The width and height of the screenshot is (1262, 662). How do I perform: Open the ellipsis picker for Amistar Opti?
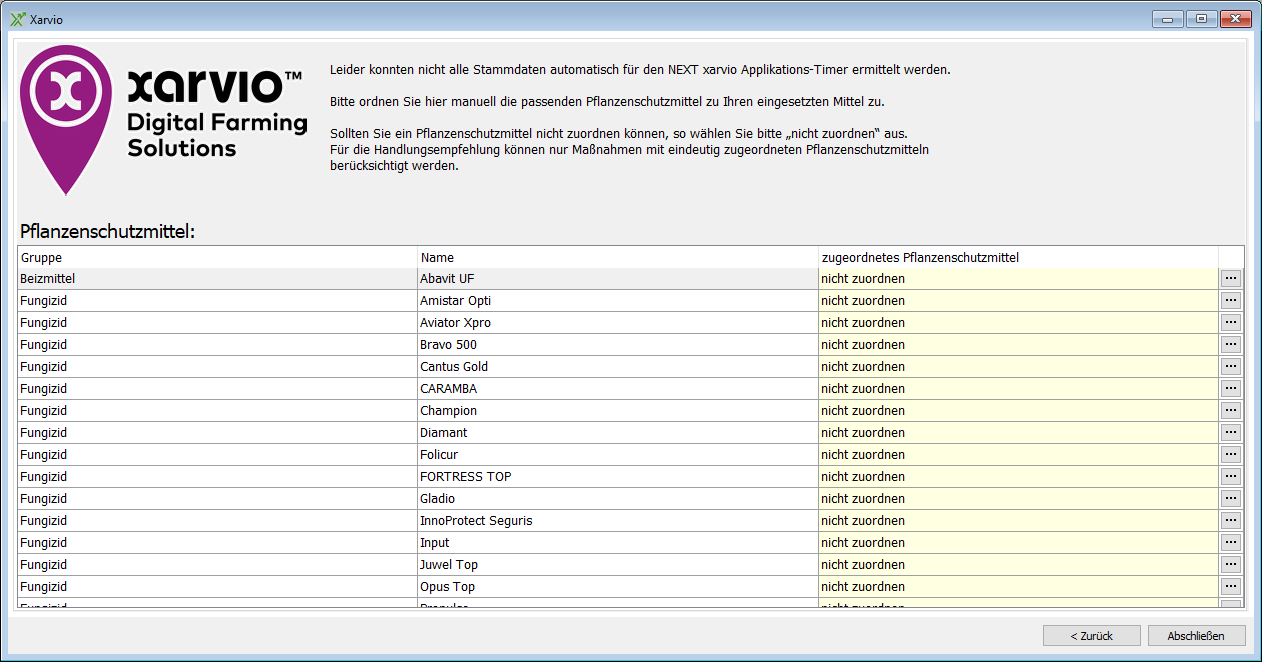[1230, 300]
